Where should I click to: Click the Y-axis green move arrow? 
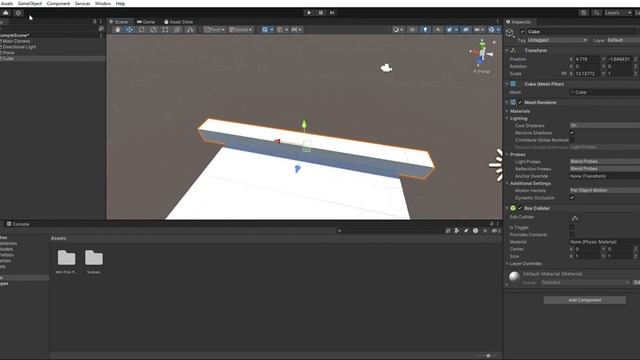click(x=304, y=124)
